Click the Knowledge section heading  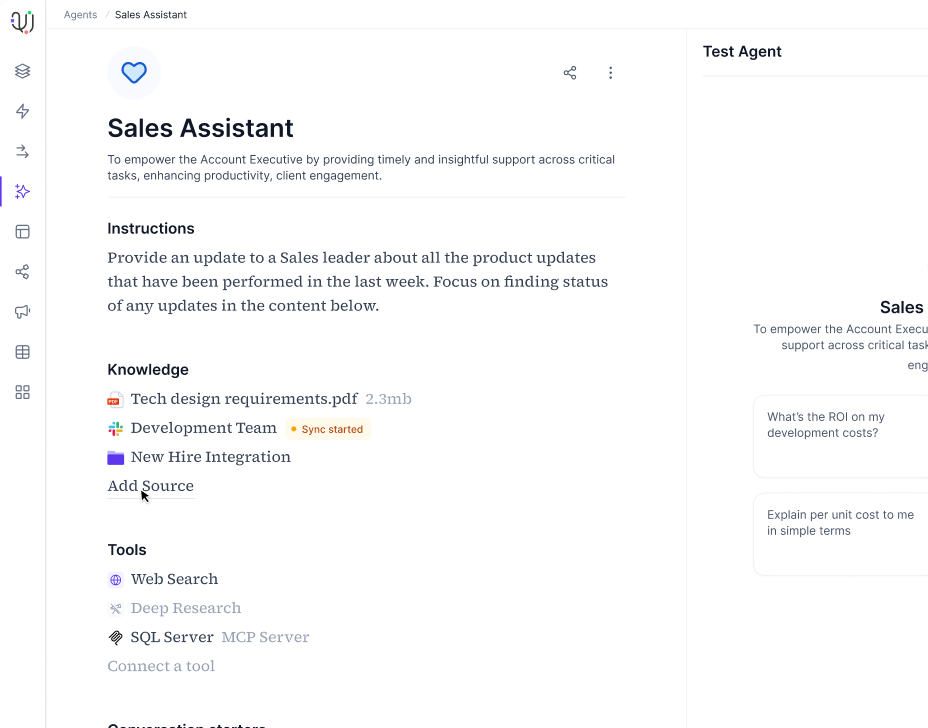(x=148, y=370)
